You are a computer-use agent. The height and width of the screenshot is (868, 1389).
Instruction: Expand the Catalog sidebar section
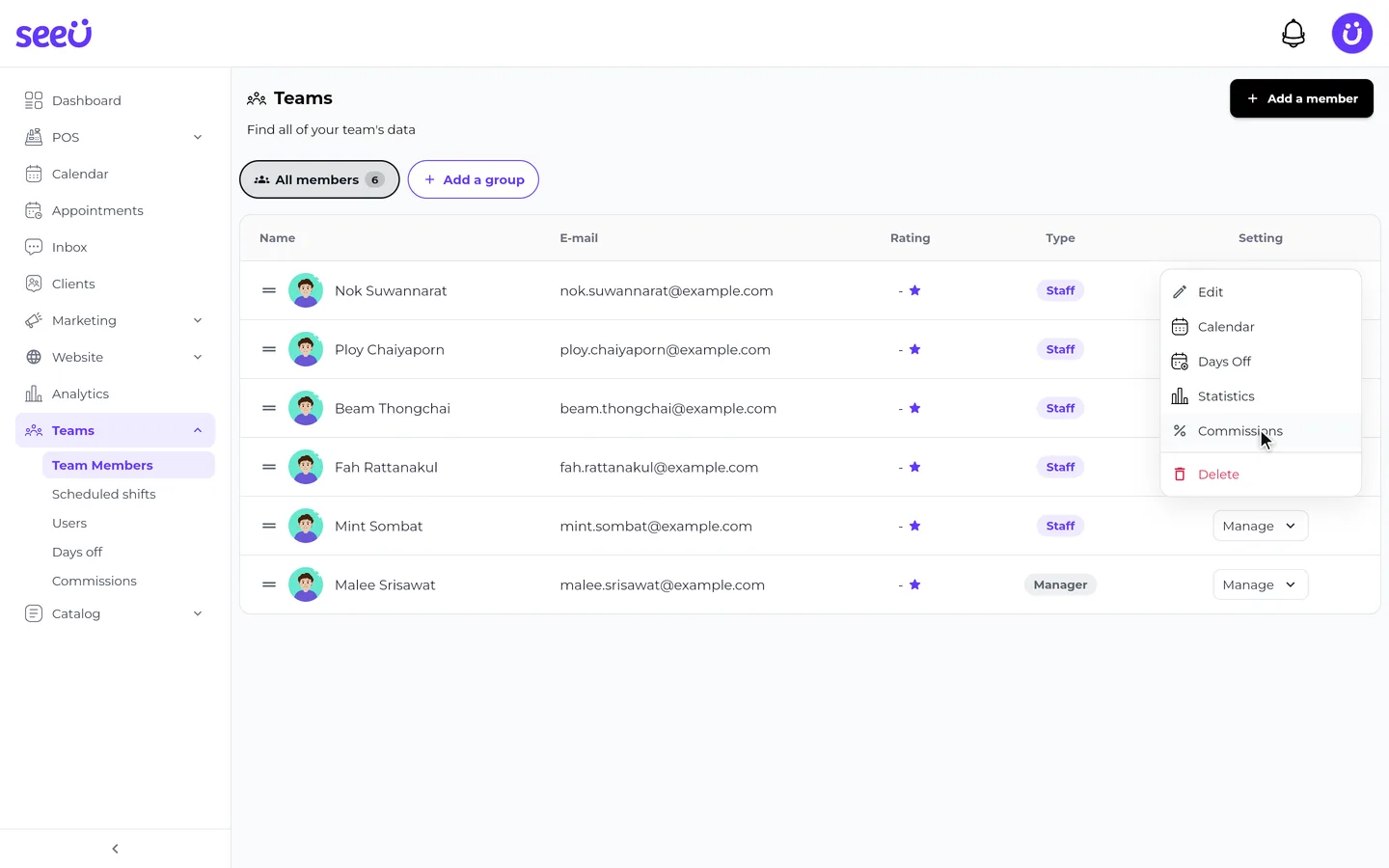click(198, 613)
